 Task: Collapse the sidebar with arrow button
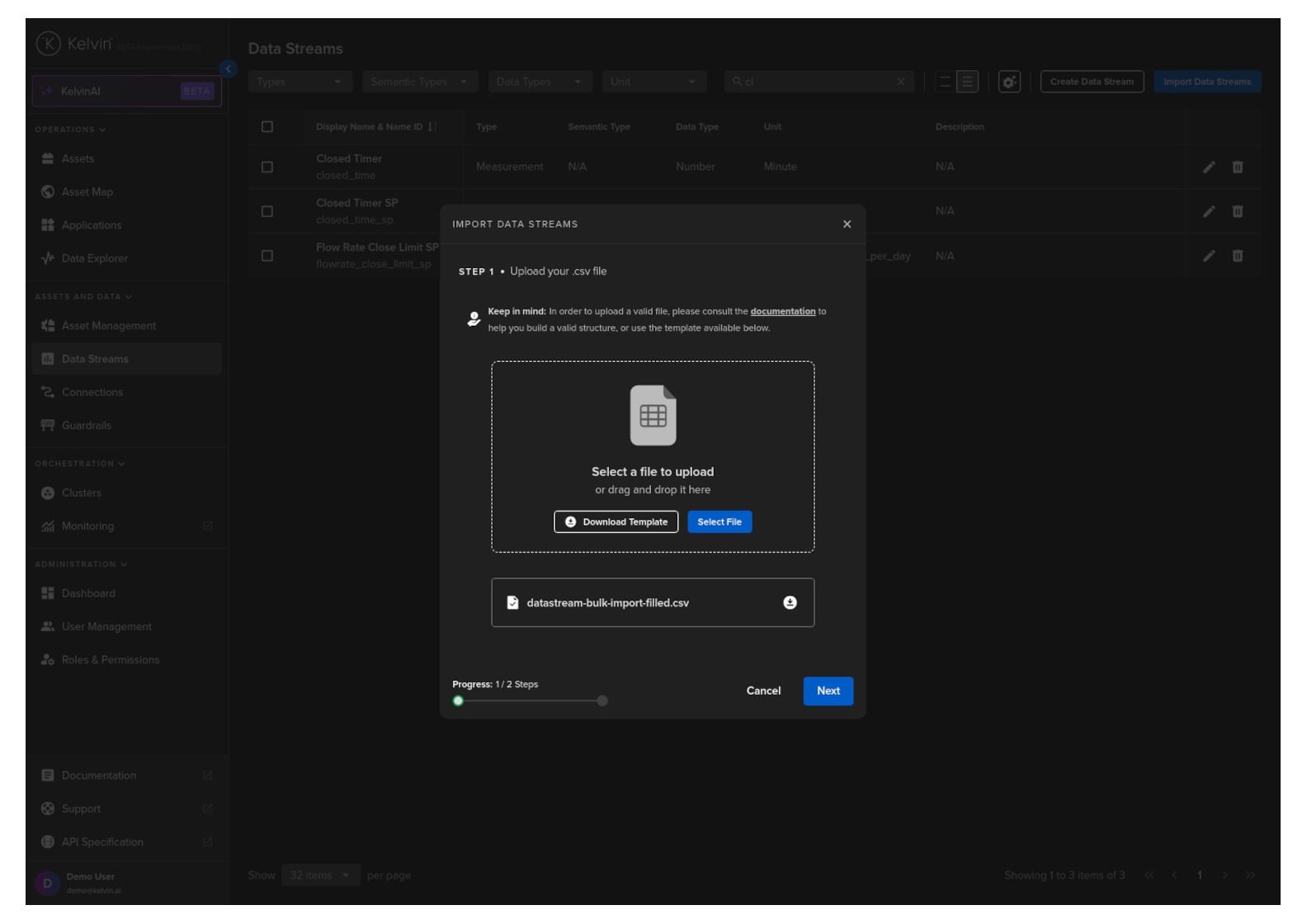[229, 69]
